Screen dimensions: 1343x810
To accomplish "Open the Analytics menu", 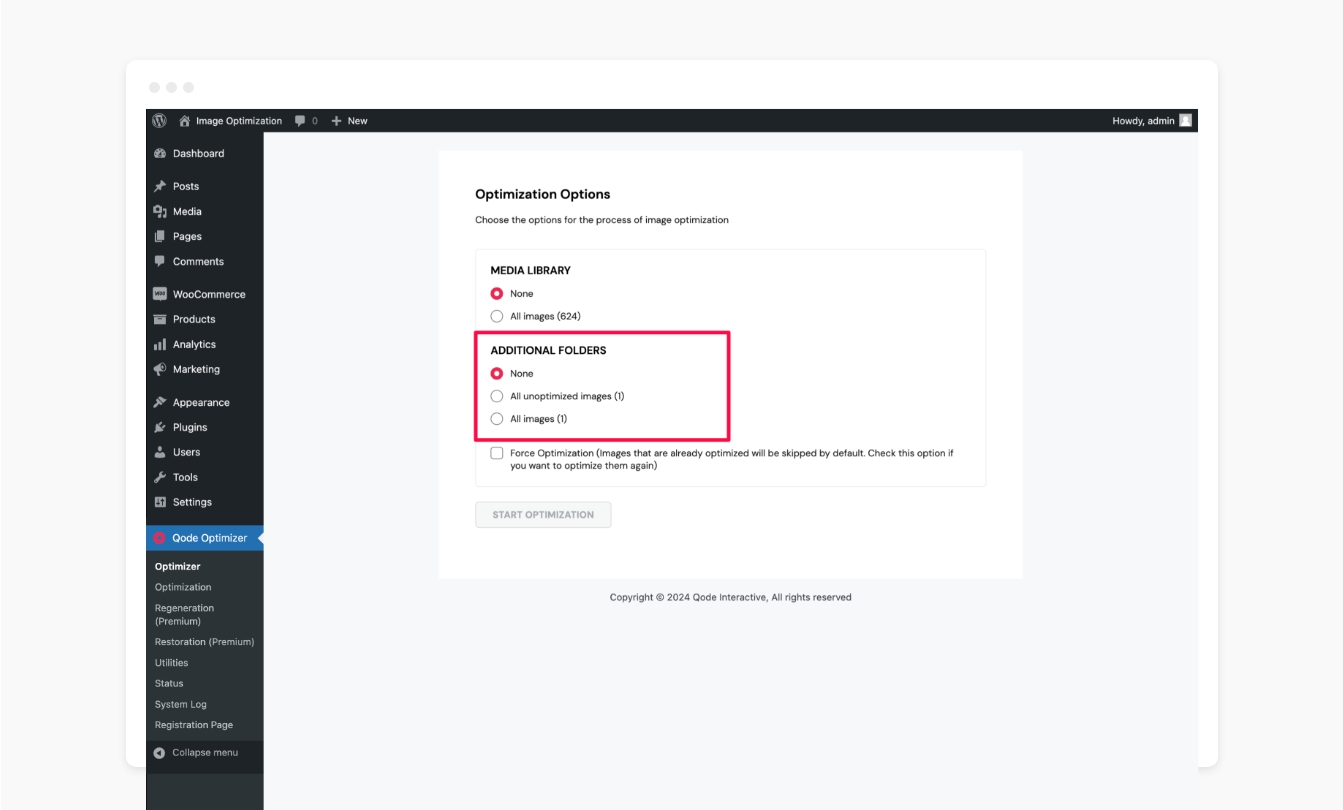I will (x=194, y=344).
